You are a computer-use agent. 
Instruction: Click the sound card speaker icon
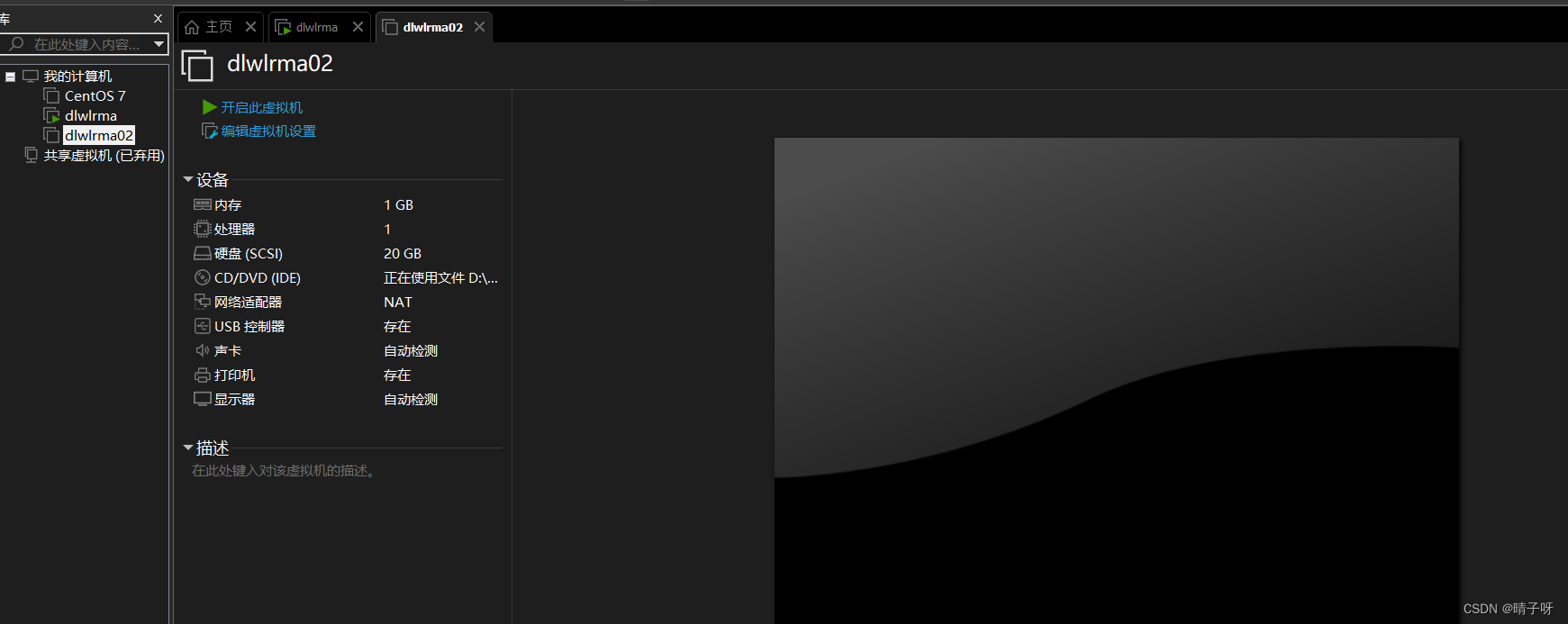point(203,350)
